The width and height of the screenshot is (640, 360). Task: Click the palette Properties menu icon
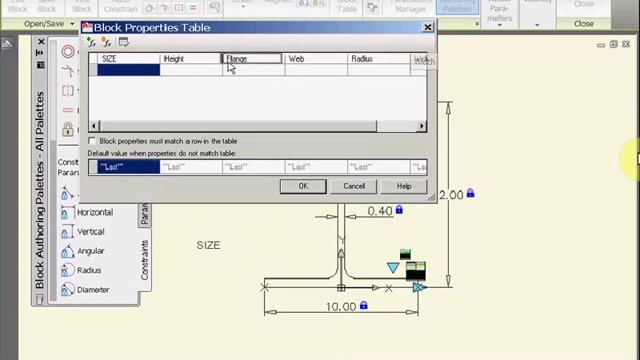[x=40, y=65]
